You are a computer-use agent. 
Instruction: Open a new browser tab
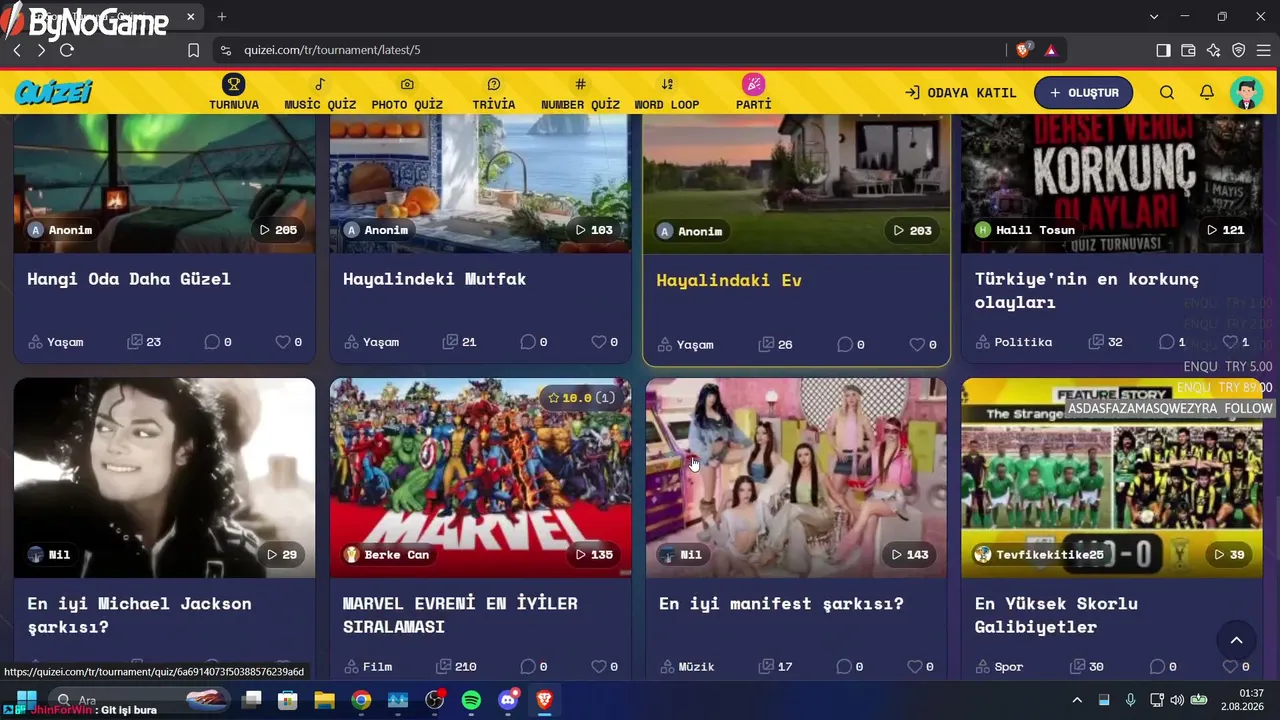coord(222,17)
